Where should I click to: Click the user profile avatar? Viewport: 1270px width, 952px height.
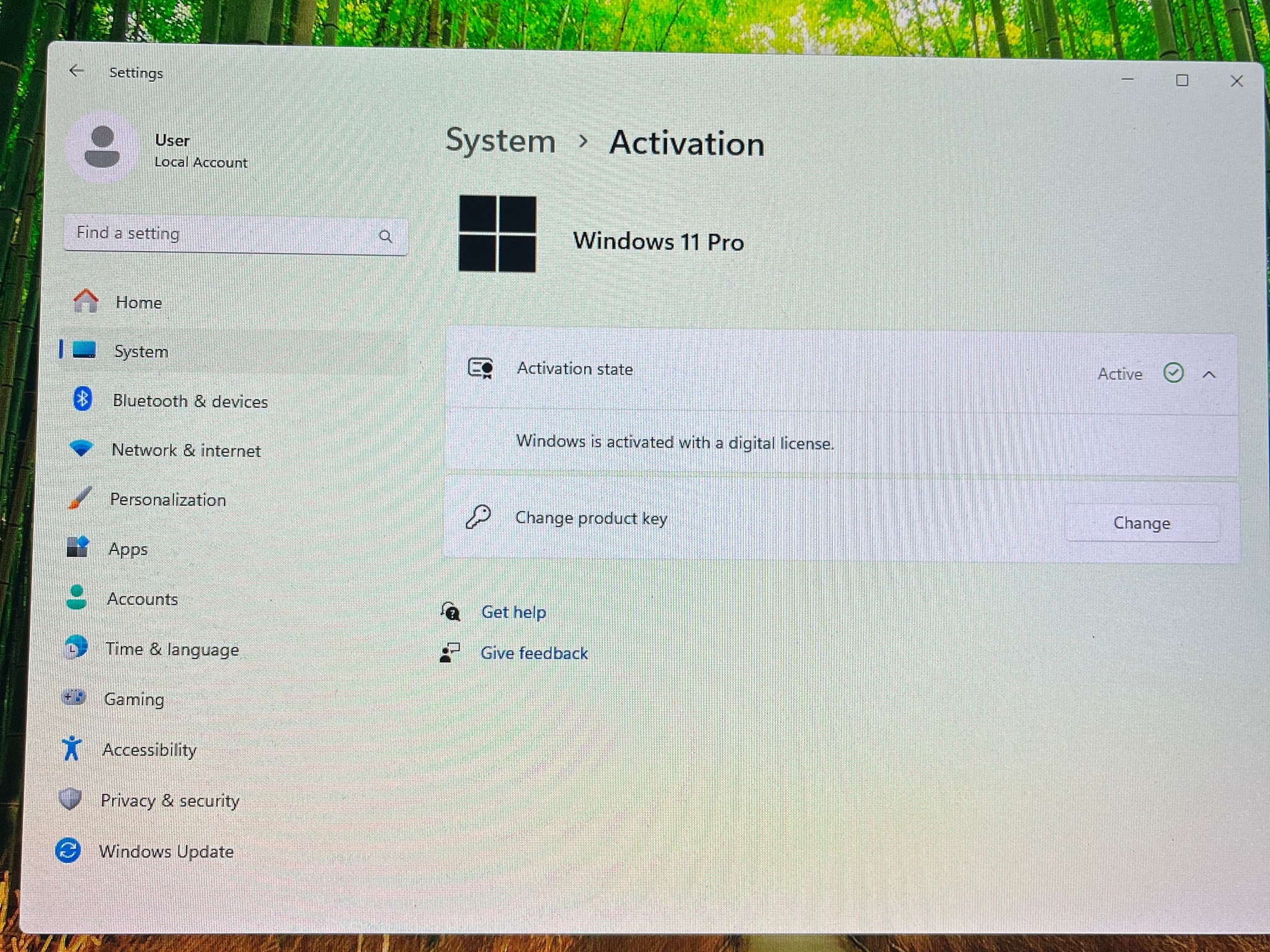102,147
